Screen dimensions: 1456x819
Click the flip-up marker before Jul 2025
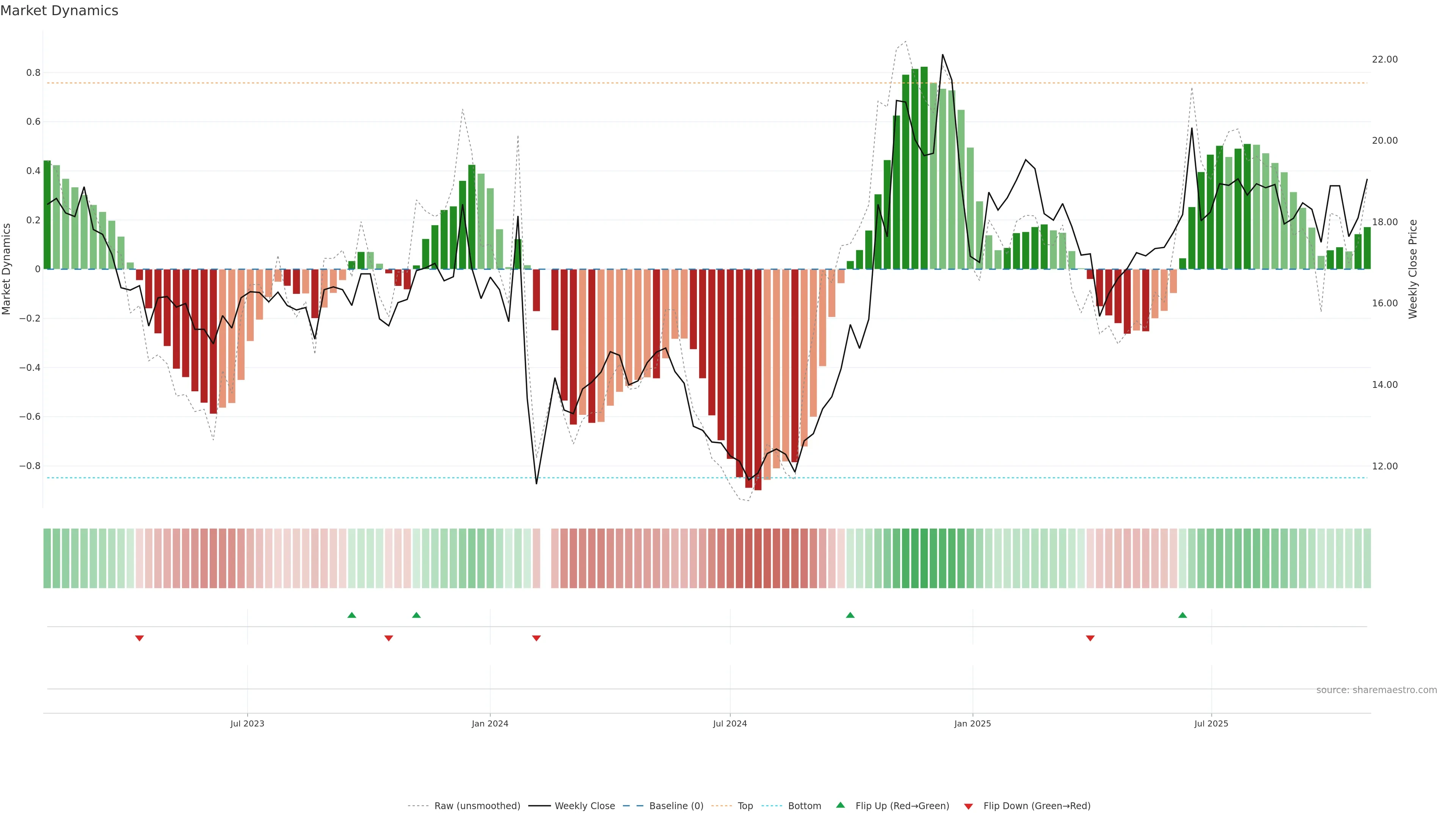(x=1183, y=615)
